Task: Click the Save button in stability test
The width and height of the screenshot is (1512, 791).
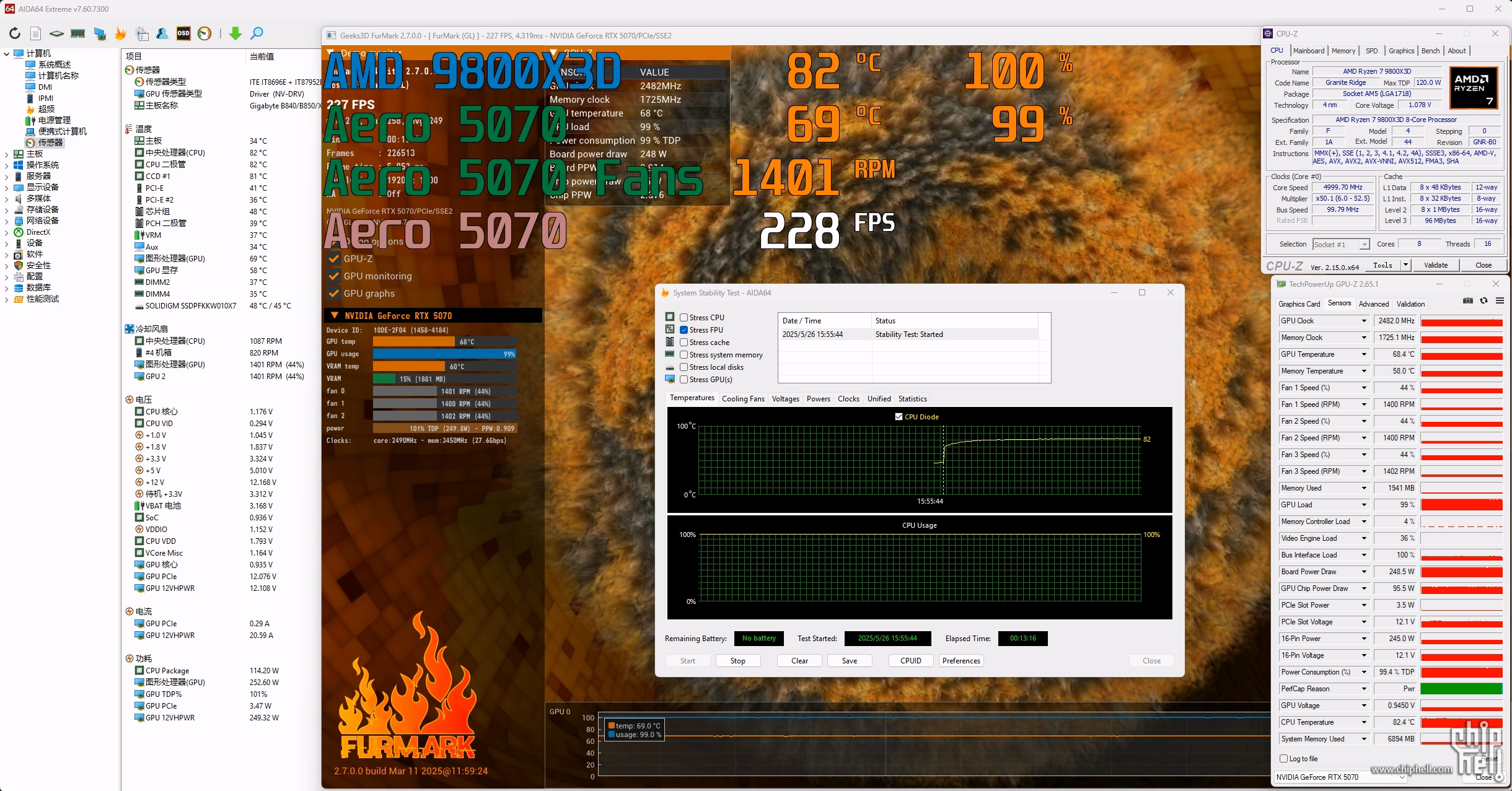Action: pyautogui.click(x=849, y=661)
